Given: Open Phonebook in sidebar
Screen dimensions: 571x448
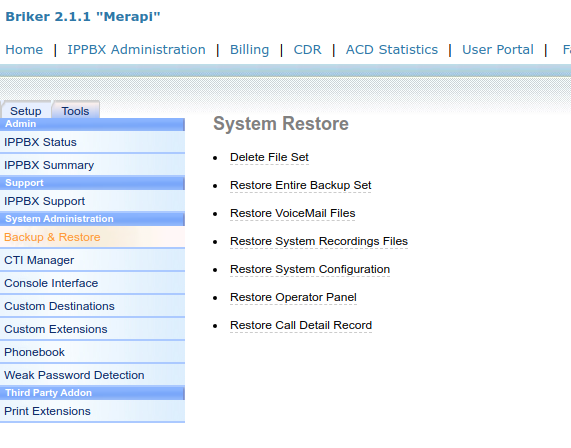Looking at the screenshot, I should pos(92,352).
